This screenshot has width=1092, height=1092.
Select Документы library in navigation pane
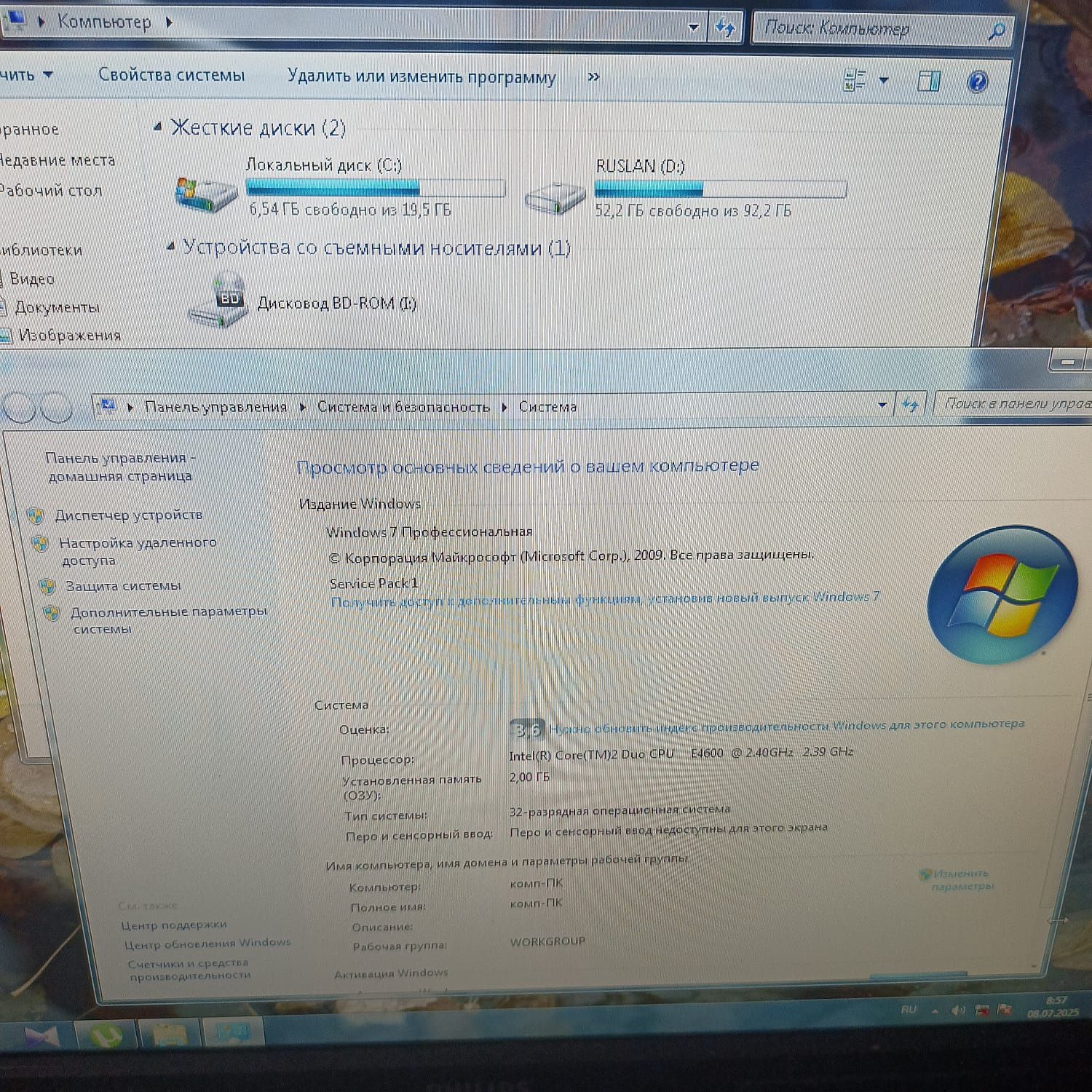(57, 307)
